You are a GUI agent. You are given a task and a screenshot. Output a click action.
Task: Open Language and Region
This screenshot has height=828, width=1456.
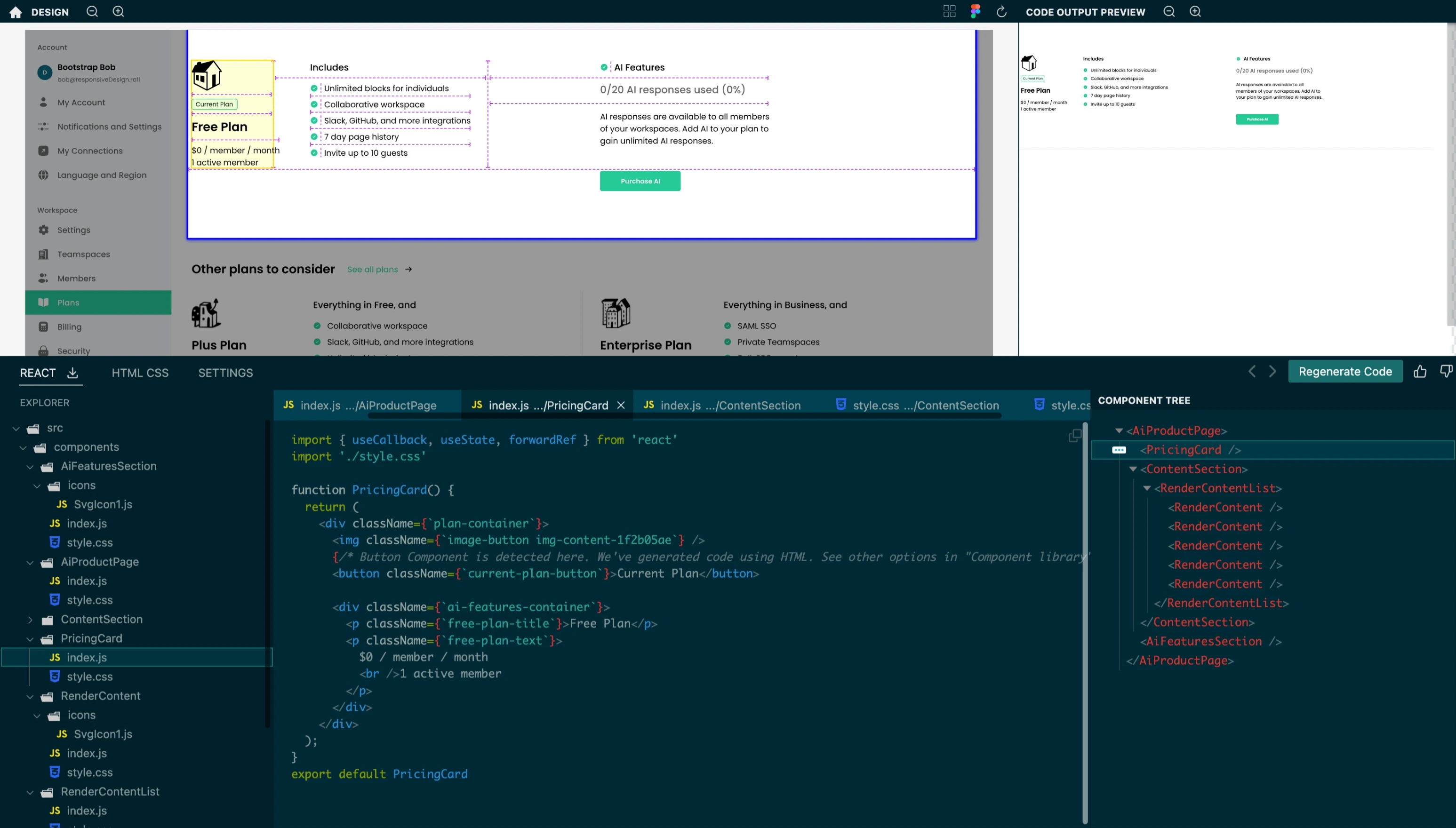92,175
